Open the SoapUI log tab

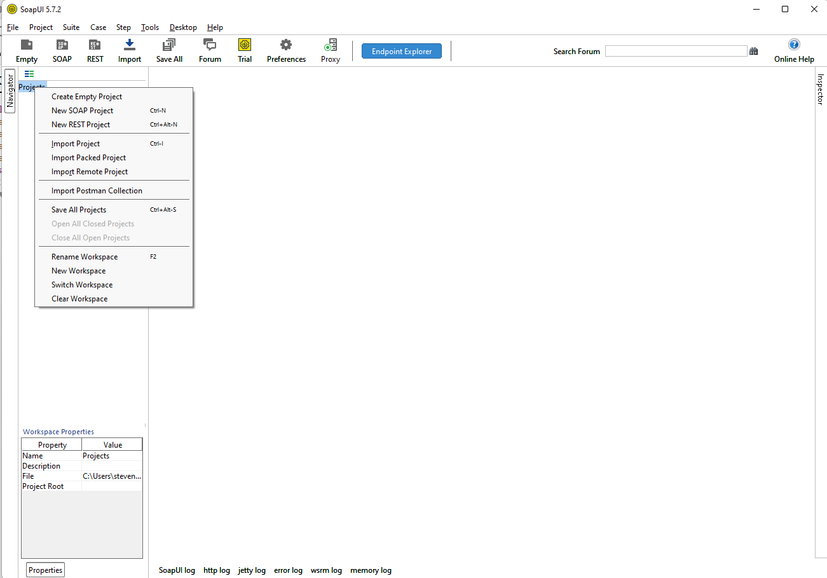pyautogui.click(x=177, y=570)
